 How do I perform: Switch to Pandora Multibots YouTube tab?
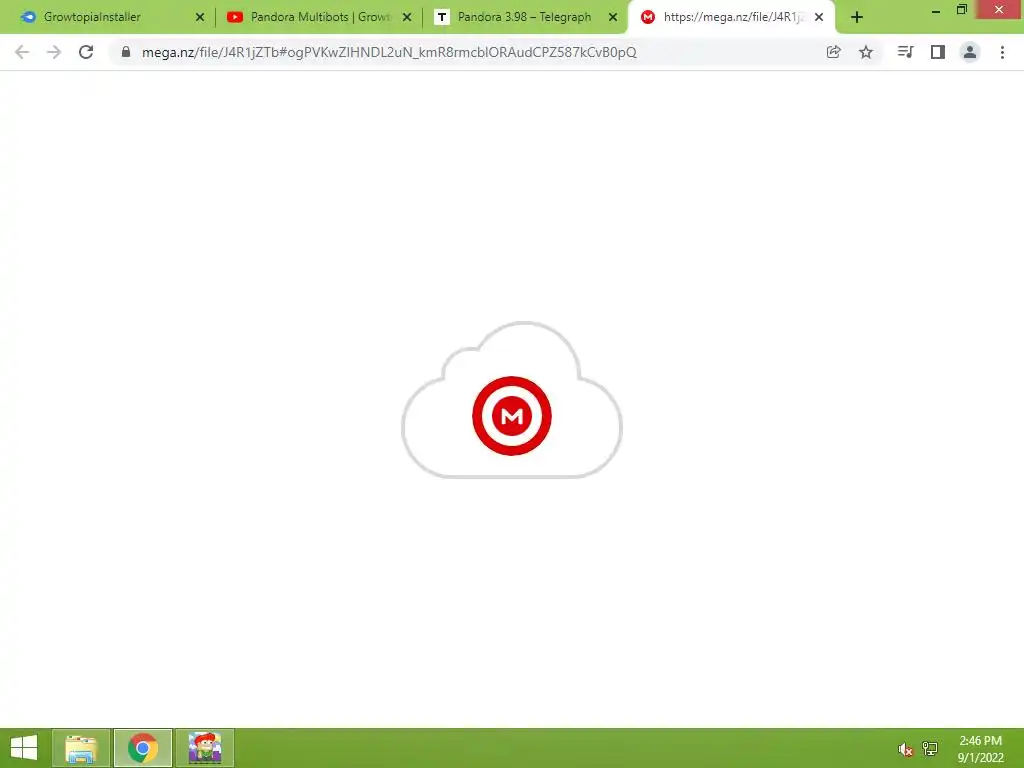tap(318, 17)
